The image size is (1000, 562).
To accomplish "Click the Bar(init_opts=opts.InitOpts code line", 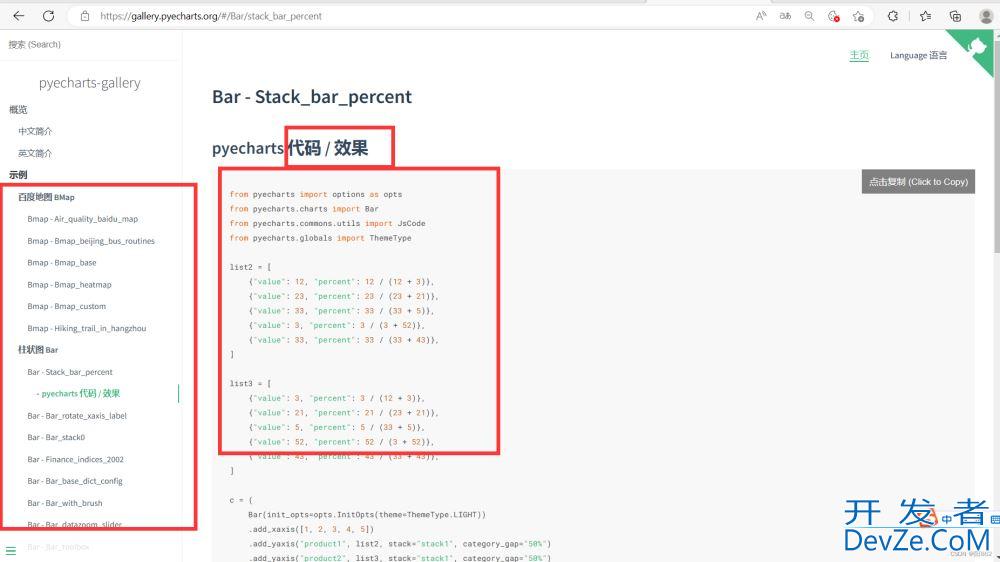I will pos(367,515).
